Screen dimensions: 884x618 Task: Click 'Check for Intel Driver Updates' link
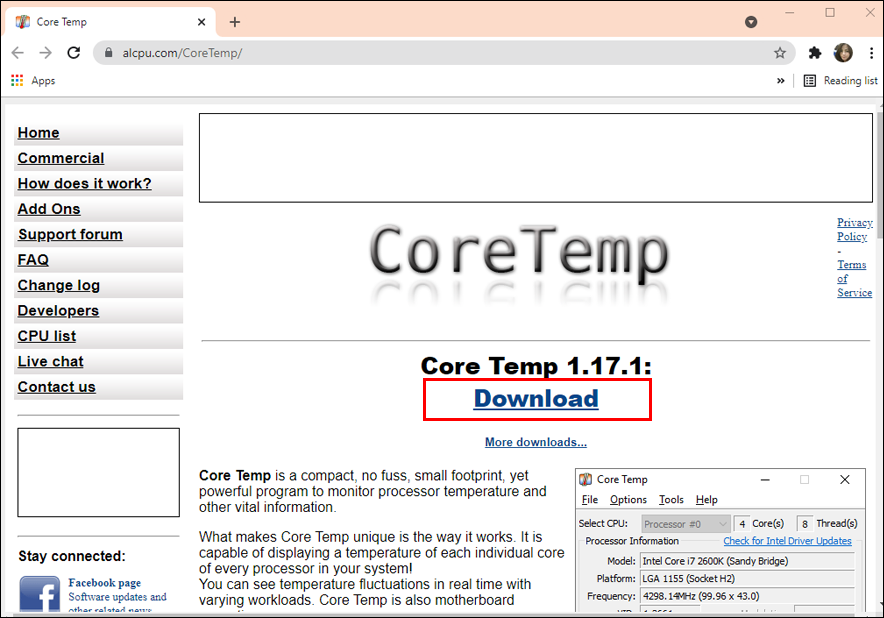click(x=788, y=541)
